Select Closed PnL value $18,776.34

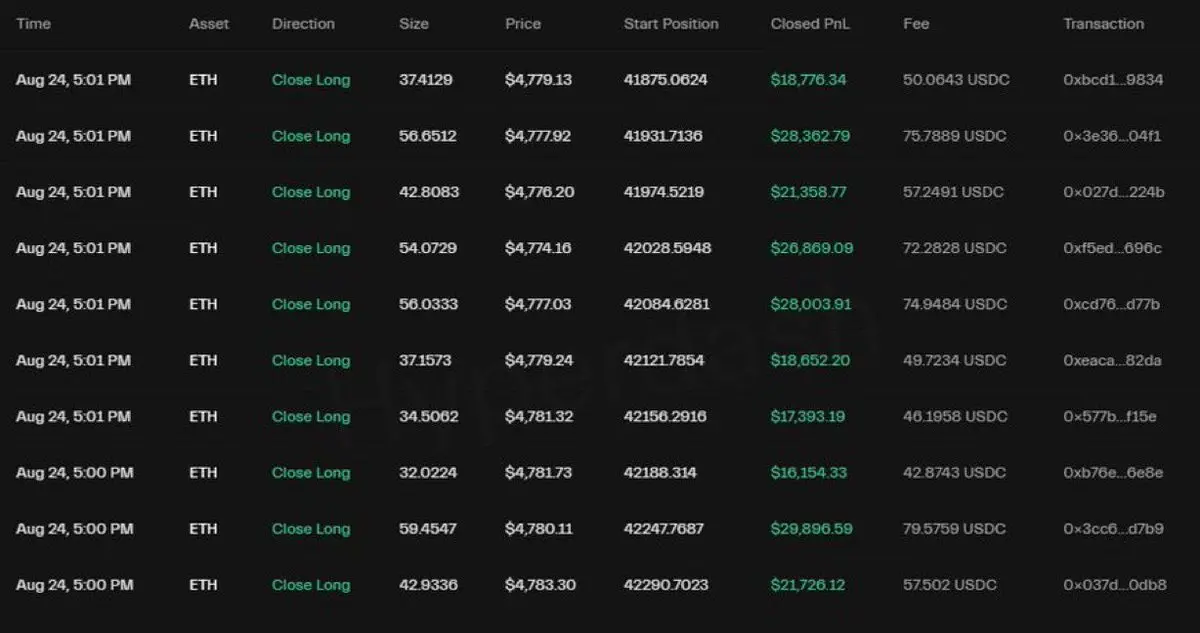(808, 80)
